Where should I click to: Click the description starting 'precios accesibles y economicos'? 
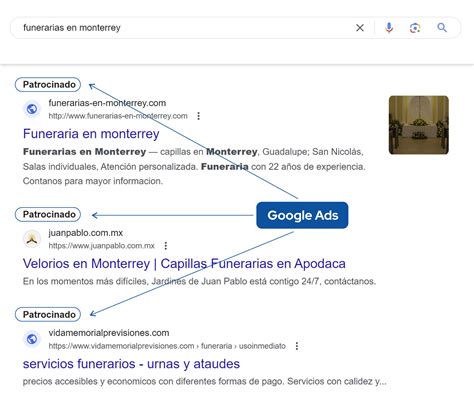[205, 381]
